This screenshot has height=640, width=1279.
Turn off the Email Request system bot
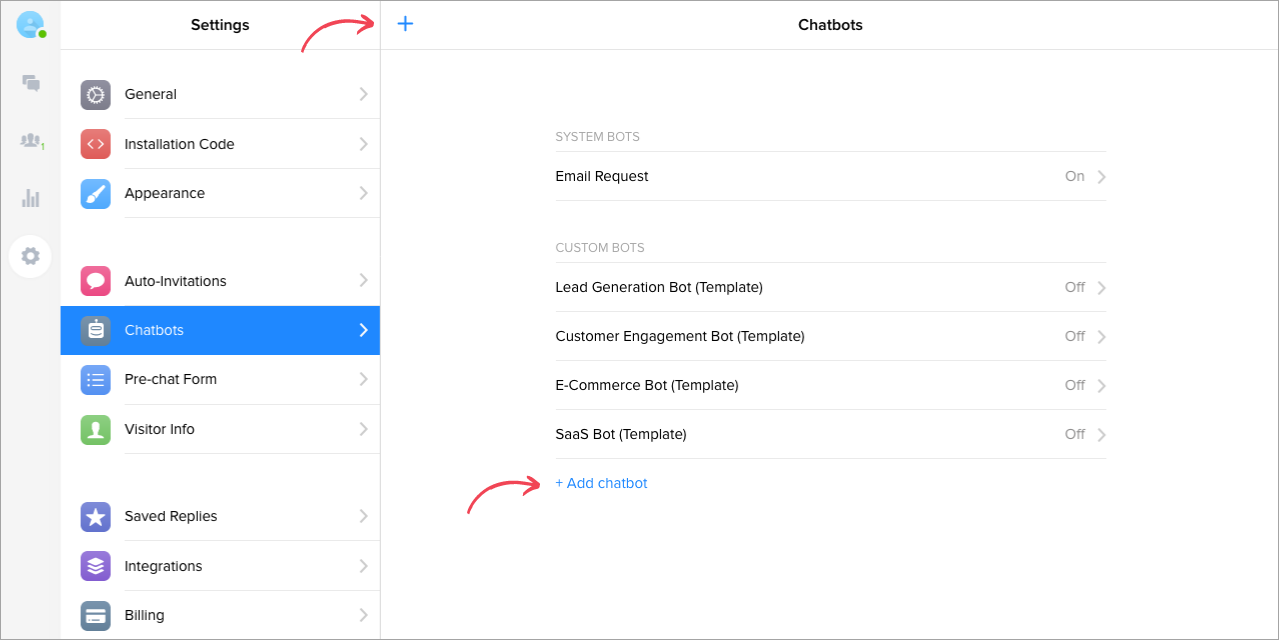(1073, 175)
